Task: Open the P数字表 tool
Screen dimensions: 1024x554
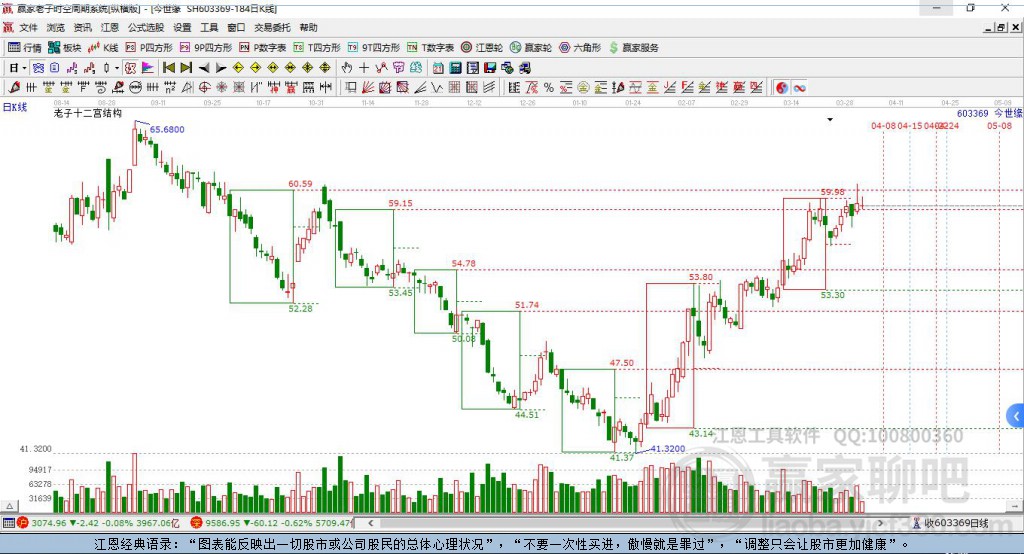Action: [262, 48]
